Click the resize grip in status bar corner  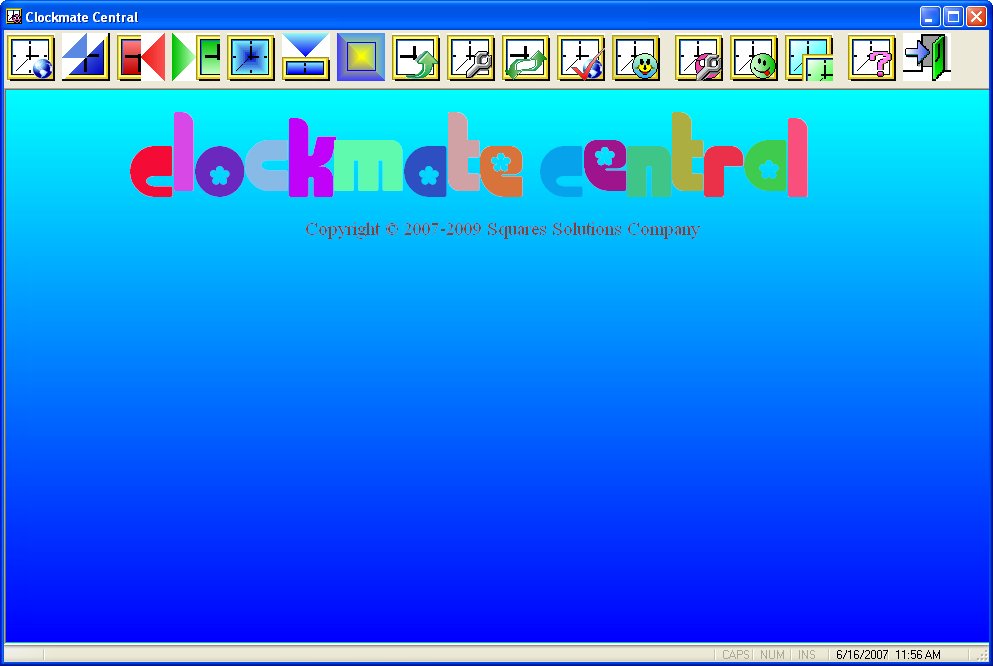click(x=982, y=655)
